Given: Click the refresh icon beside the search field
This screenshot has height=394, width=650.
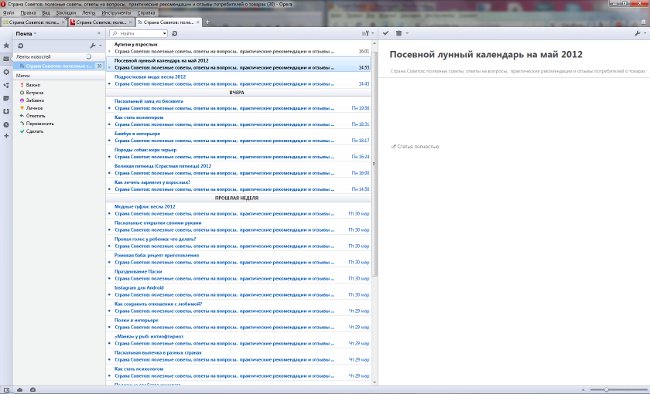Looking at the screenshot, I should click(175, 34).
